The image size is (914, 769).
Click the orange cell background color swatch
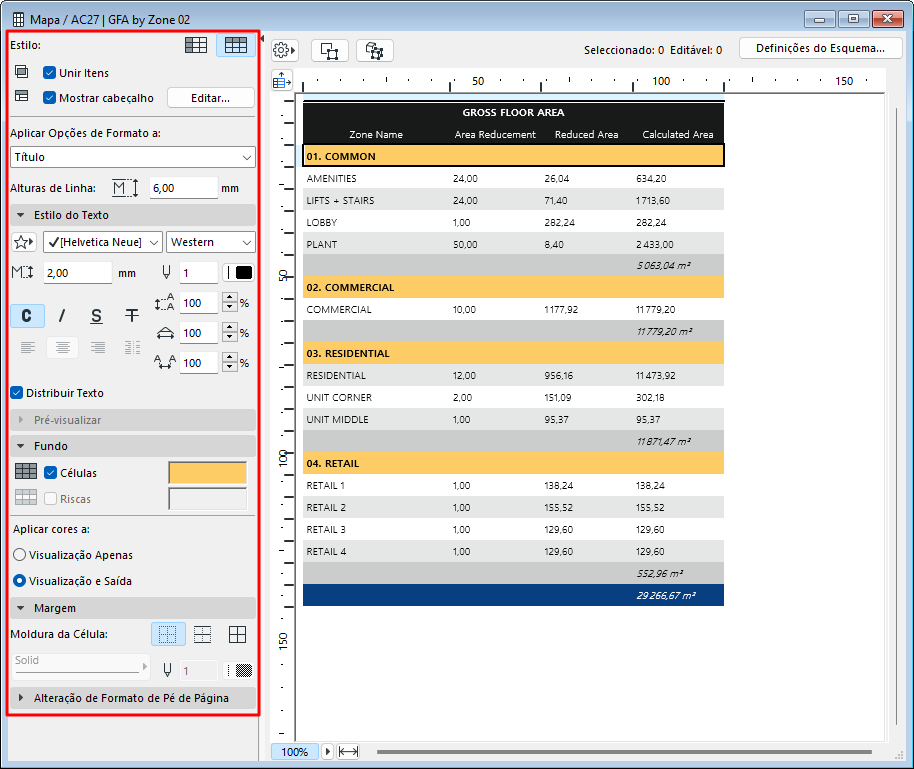point(207,473)
